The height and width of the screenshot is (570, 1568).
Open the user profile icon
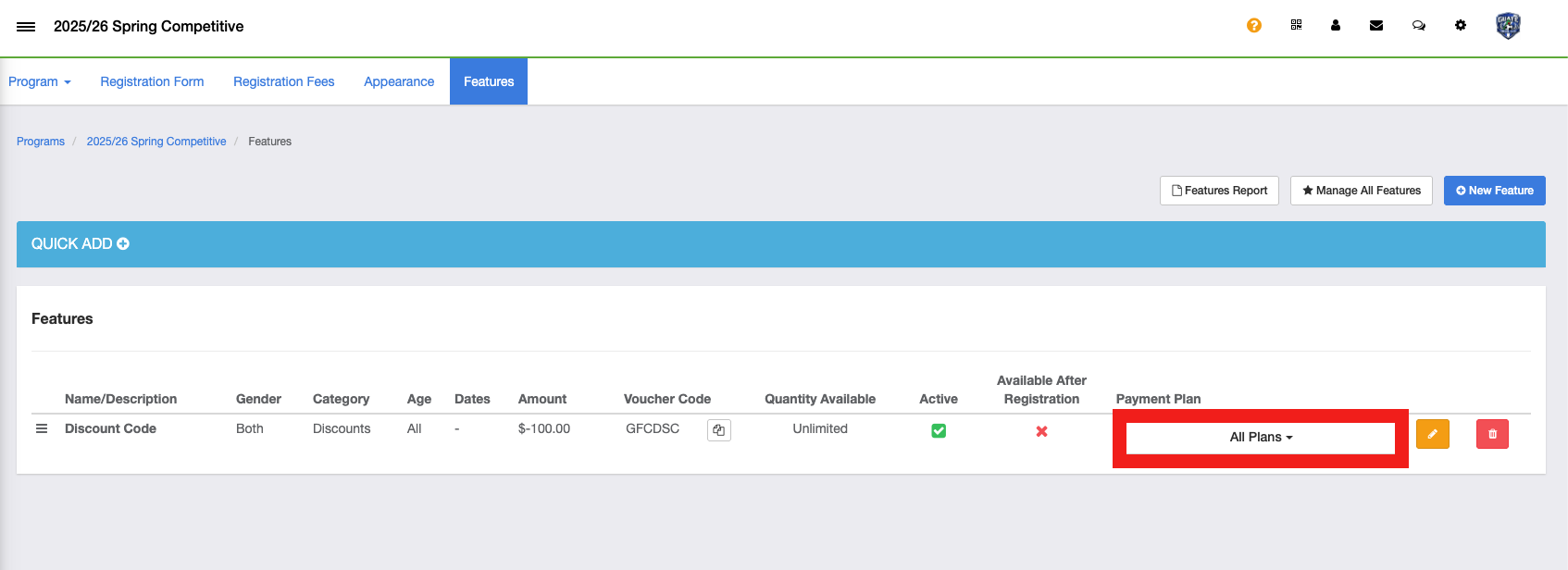(1336, 26)
